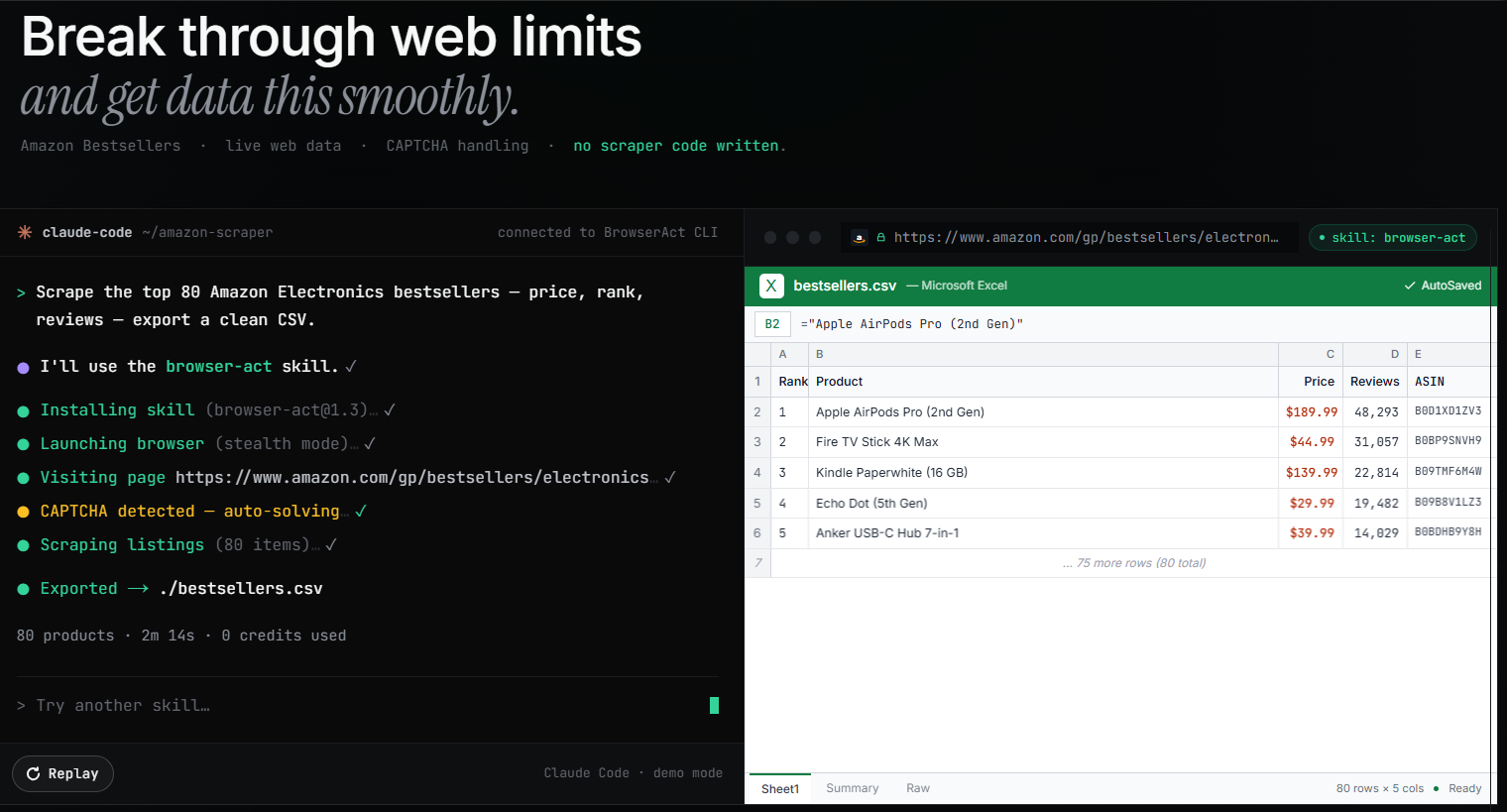Screen dimensions: 1507x812
Task: Select the Echo Dot (5th Gen) cell
Action: [1044, 504]
